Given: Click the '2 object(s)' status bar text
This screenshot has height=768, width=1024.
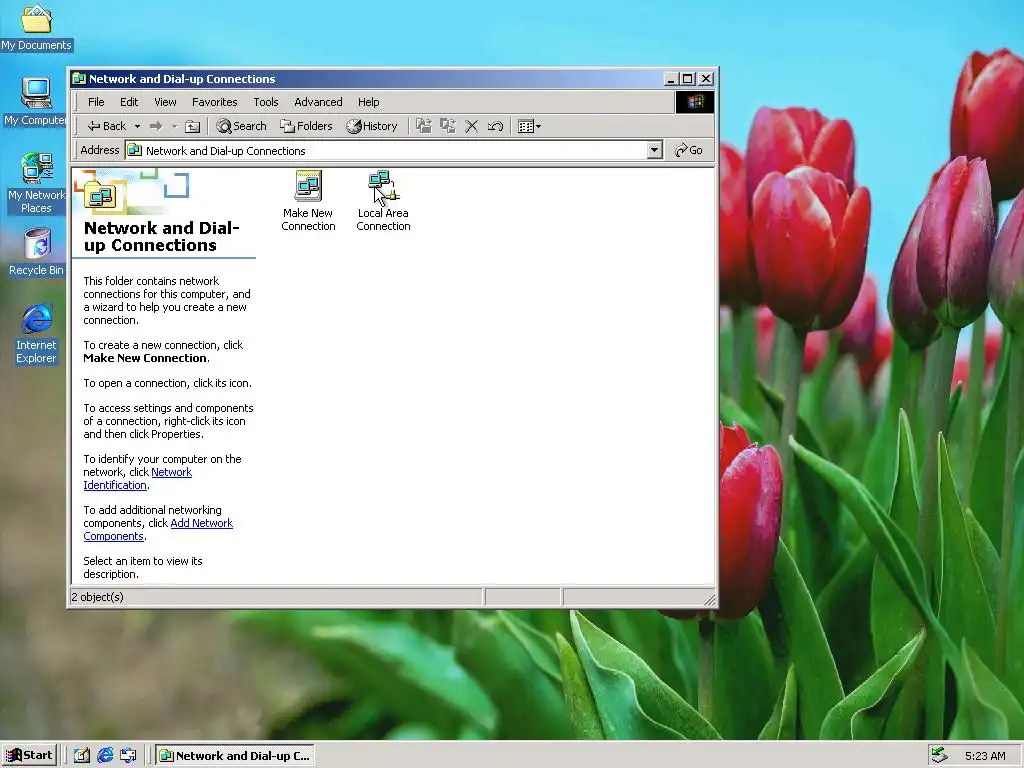Looking at the screenshot, I should click(97, 597).
